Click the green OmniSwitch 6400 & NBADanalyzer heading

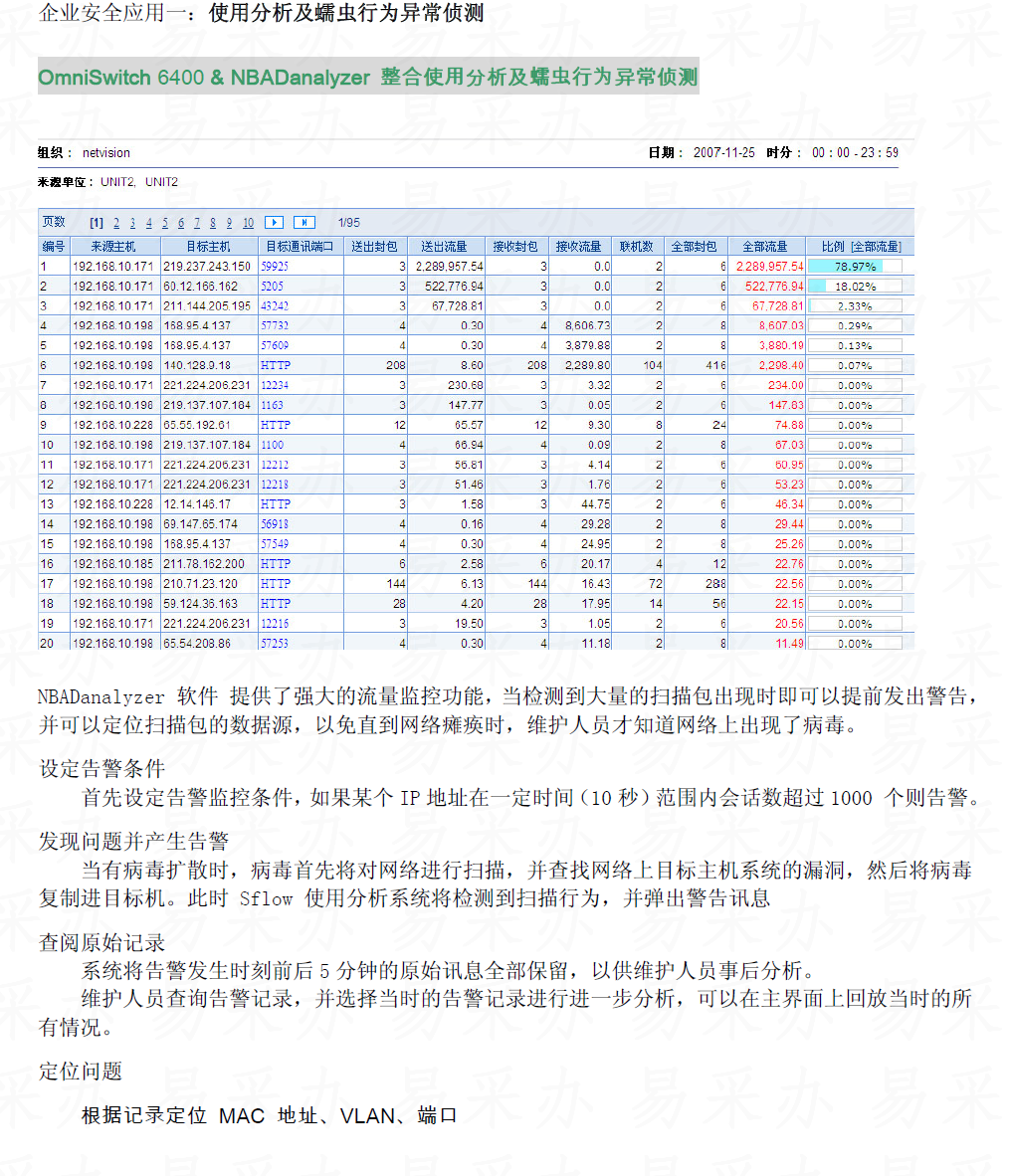coord(368,77)
